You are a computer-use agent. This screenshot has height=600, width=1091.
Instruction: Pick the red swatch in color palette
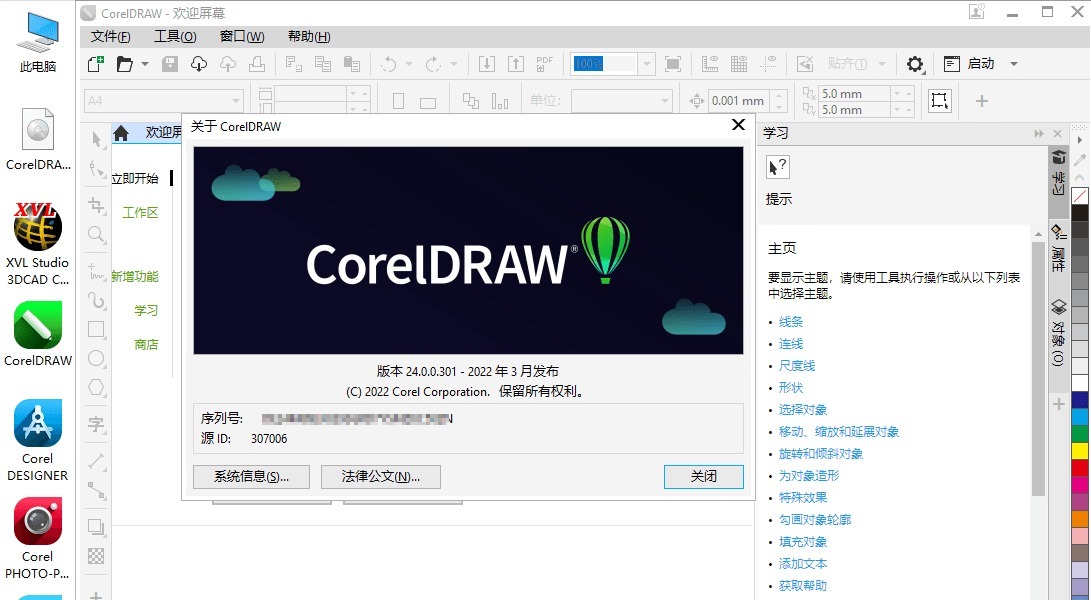pos(1080,466)
